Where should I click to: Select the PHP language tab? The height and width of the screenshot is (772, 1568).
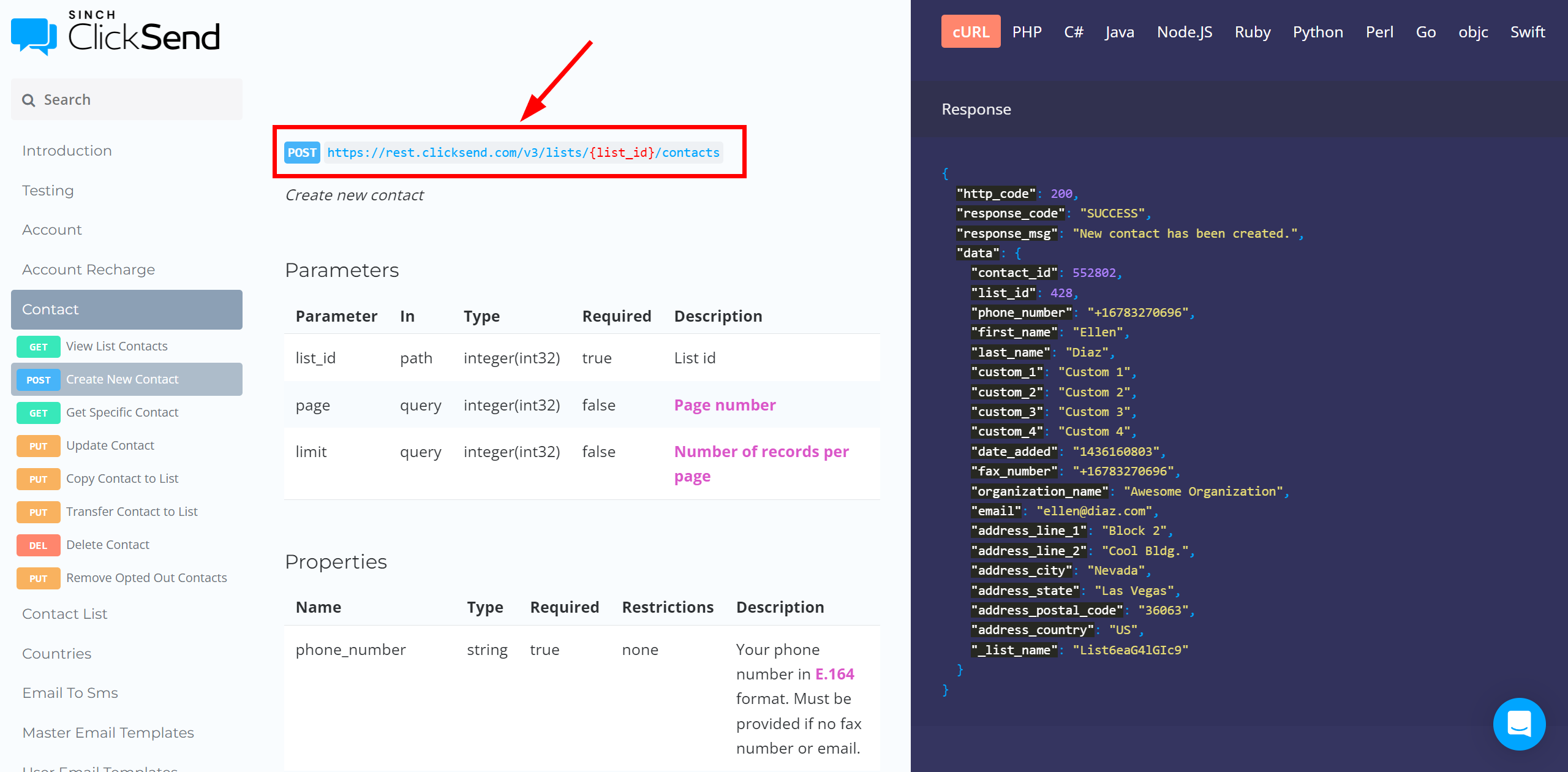point(1029,32)
